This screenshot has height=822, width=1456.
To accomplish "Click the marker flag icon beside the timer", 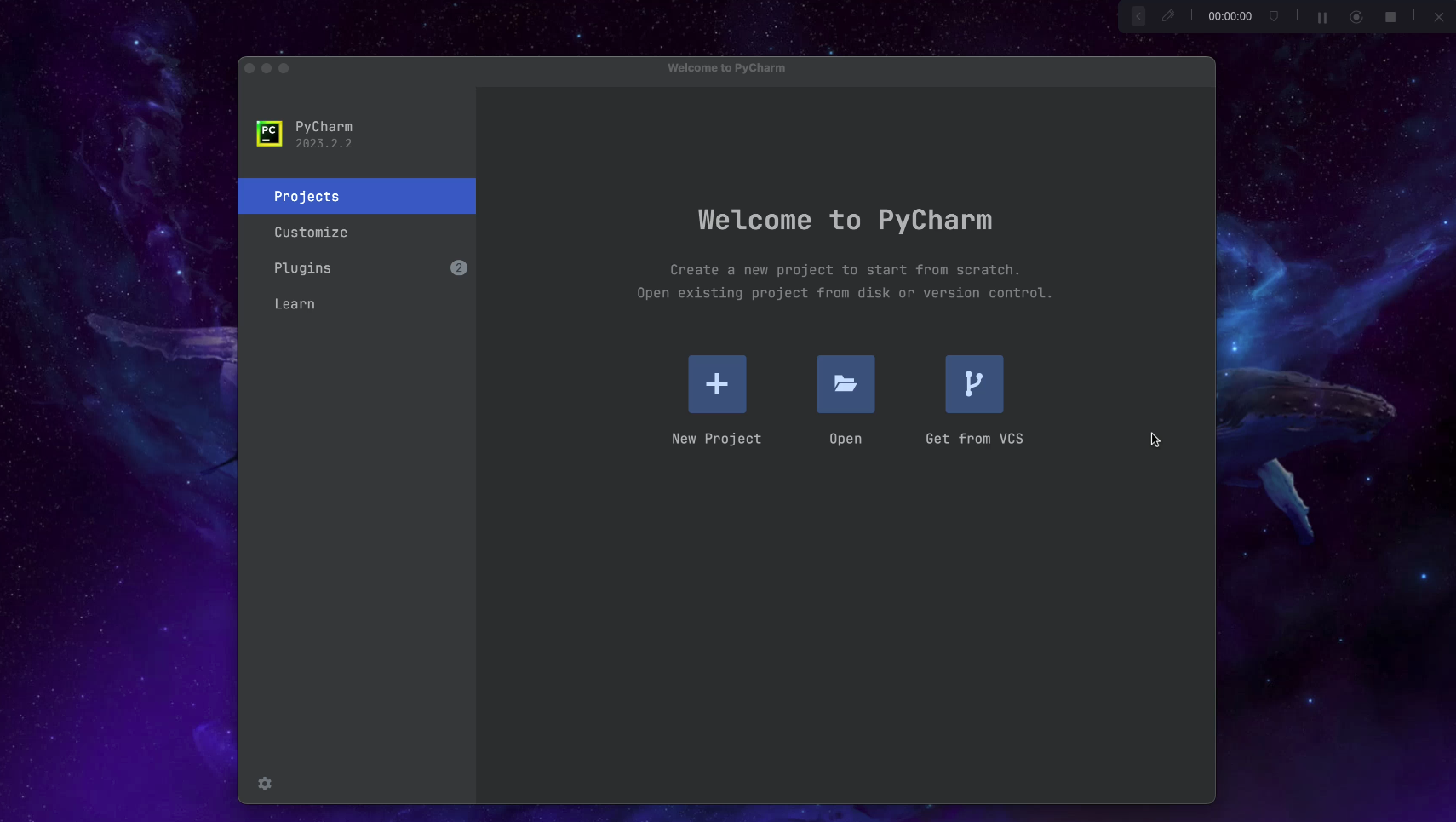I will coord(1274,16).
